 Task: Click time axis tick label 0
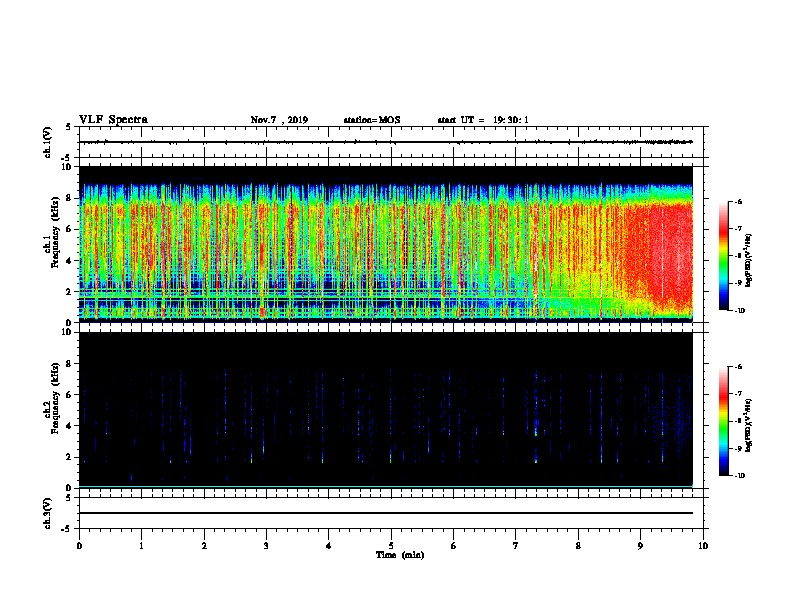click(x=79, y=546)
